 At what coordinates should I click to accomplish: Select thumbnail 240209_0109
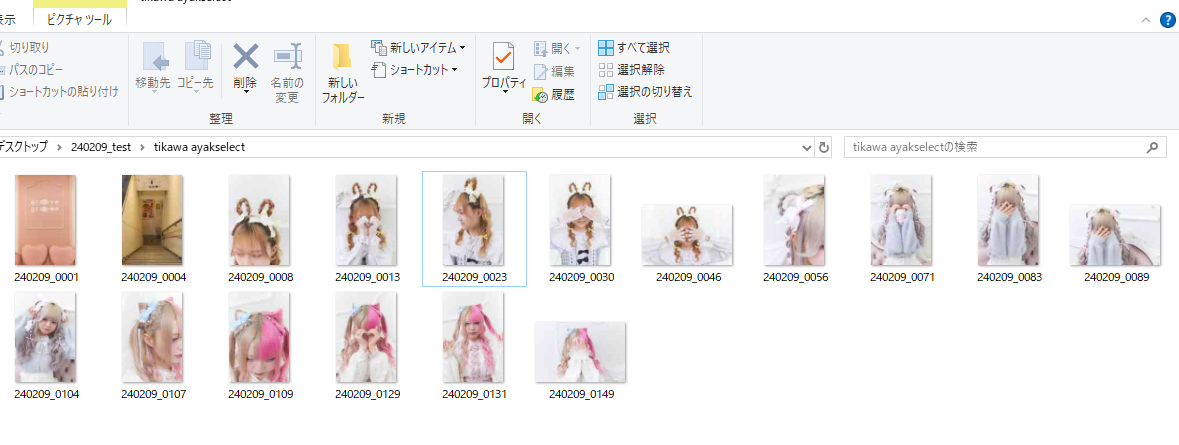coord(259,338)
